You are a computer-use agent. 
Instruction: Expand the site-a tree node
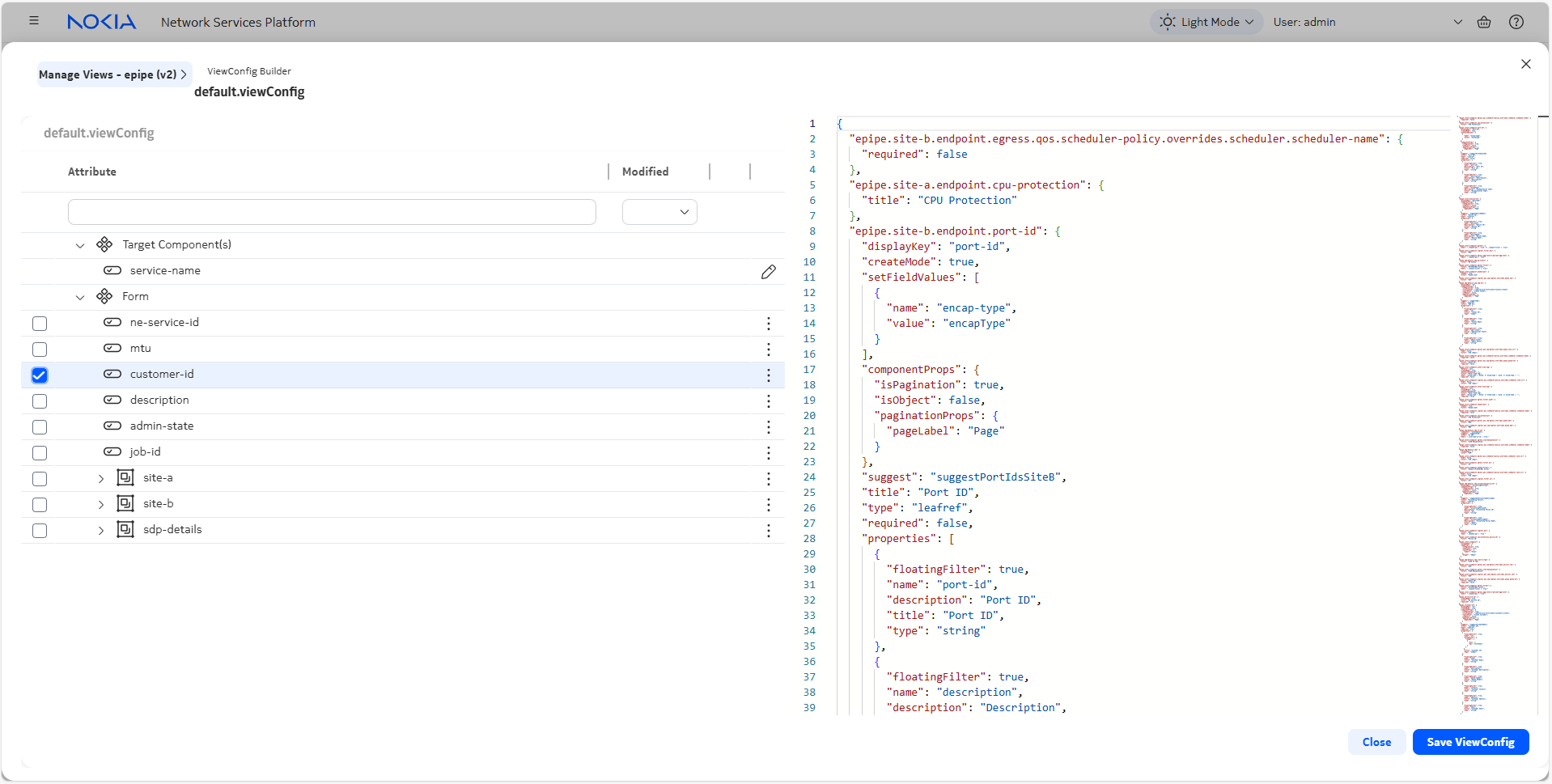(x=100, y=478)
